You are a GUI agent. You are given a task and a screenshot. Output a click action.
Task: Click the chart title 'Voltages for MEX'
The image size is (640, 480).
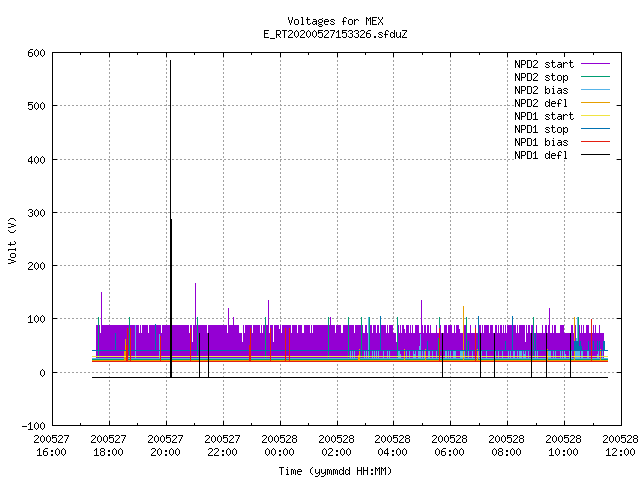[x=335, y=21]
